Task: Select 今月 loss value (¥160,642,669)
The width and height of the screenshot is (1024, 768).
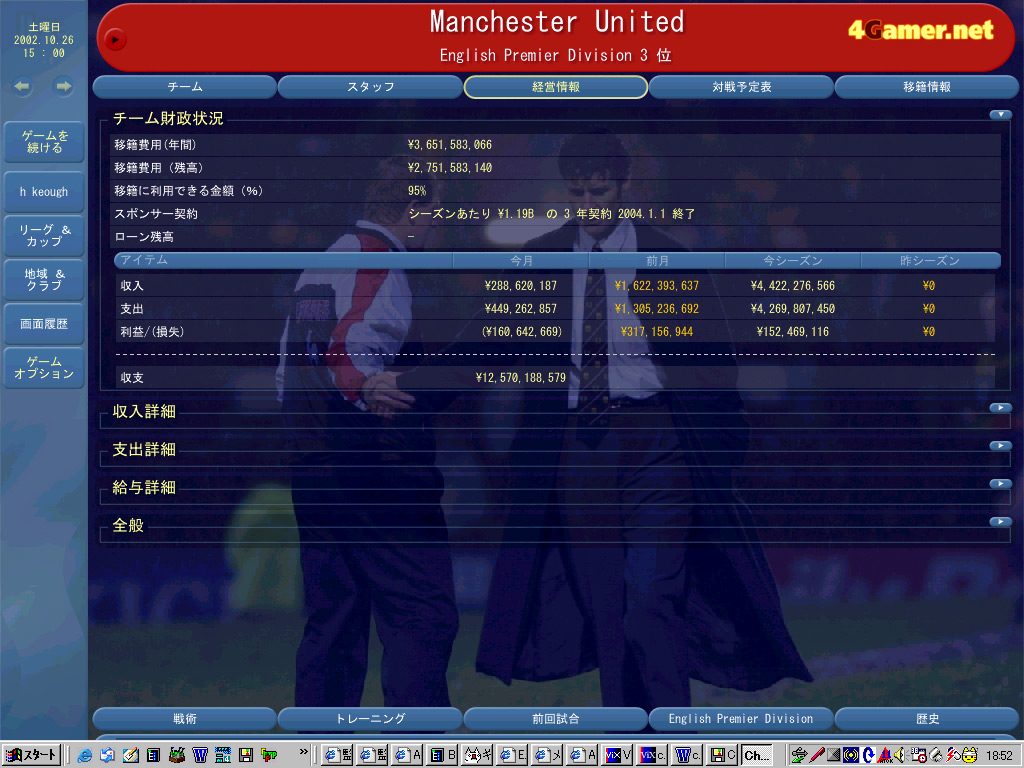Action: [x=522, y=332]
